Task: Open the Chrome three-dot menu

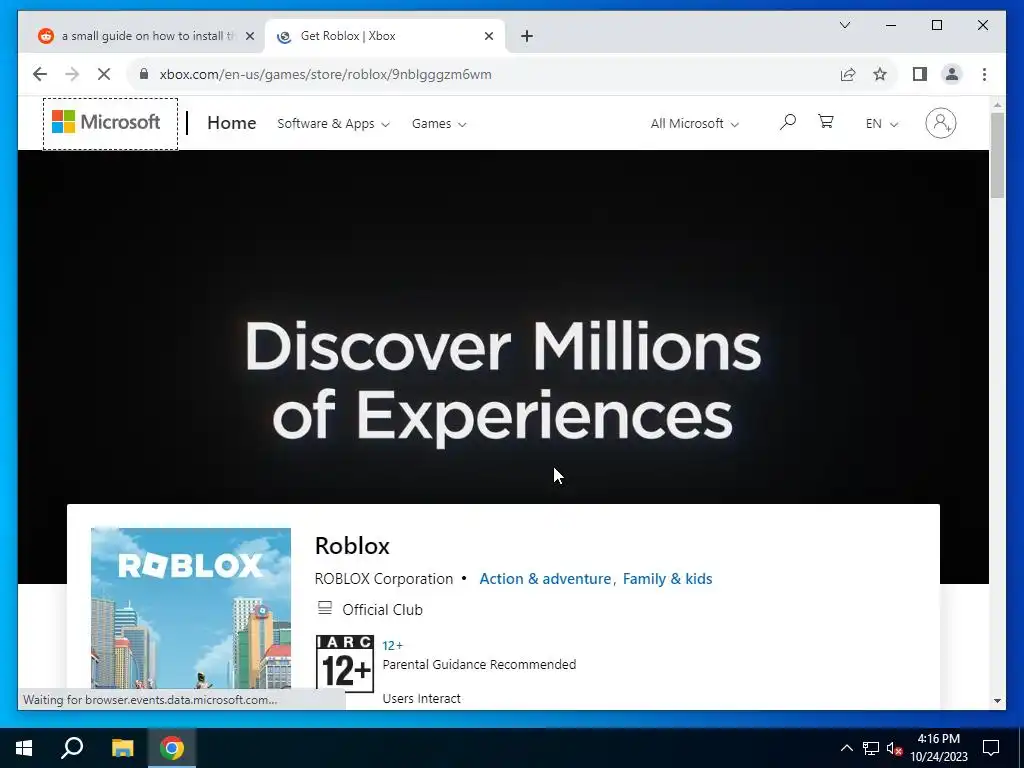Action: 984,74
